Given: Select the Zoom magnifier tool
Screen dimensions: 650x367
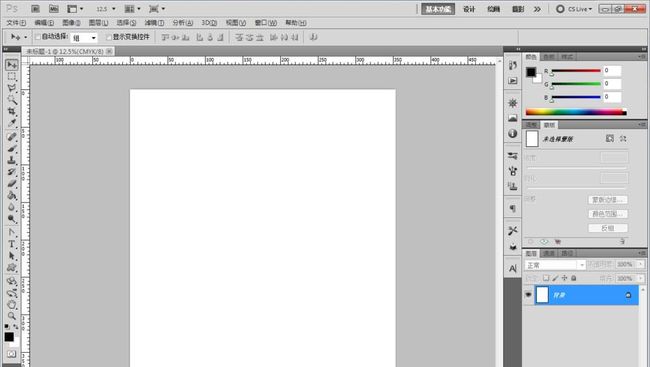Looking at the screenshot, I should 12,316.
